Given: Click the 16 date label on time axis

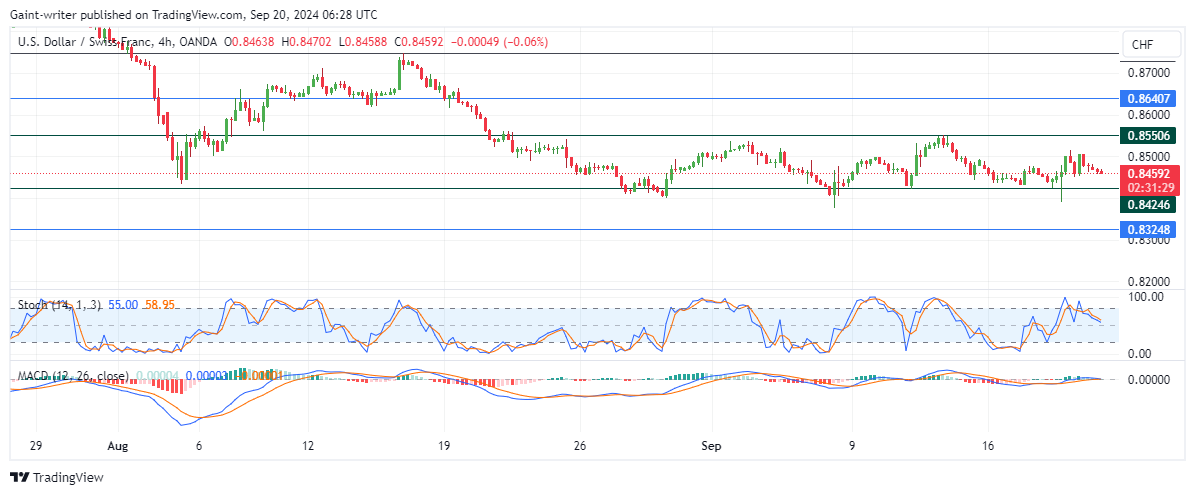Looking at the screenshot, I should (x=987, y=446).
